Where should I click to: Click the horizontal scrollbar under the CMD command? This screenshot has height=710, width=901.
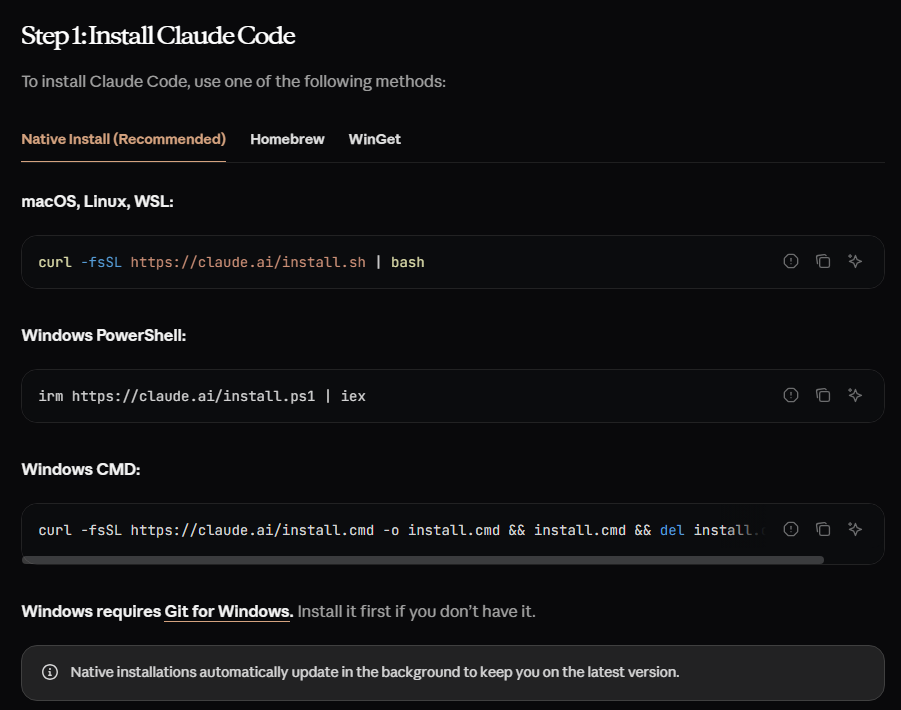point(422,559)
